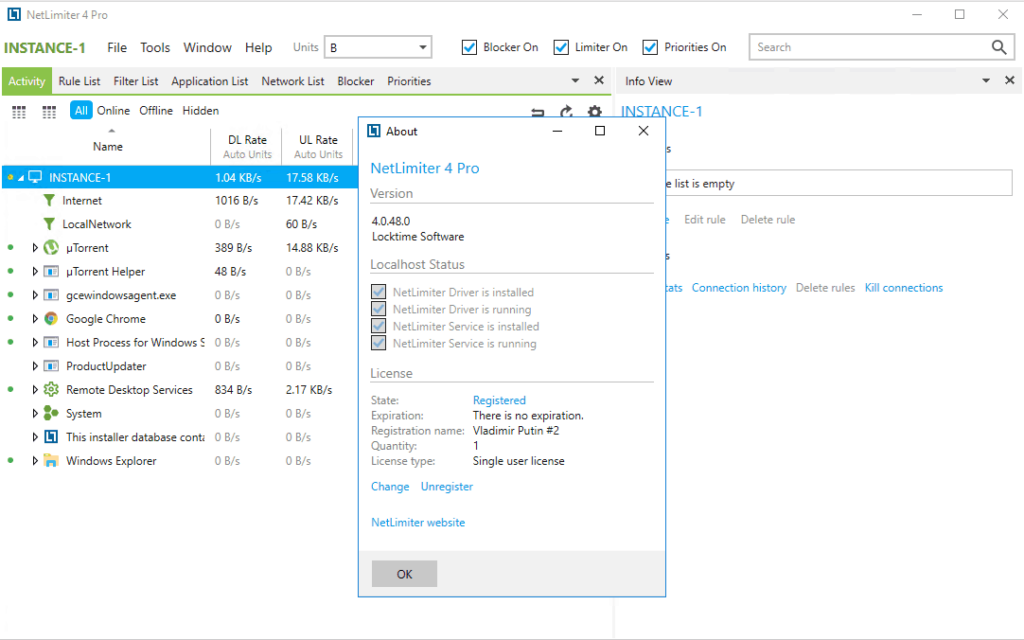Switch to the first grid view icon
The width and height of the screenshot is (1024, 640).
(x=19, y=112)
